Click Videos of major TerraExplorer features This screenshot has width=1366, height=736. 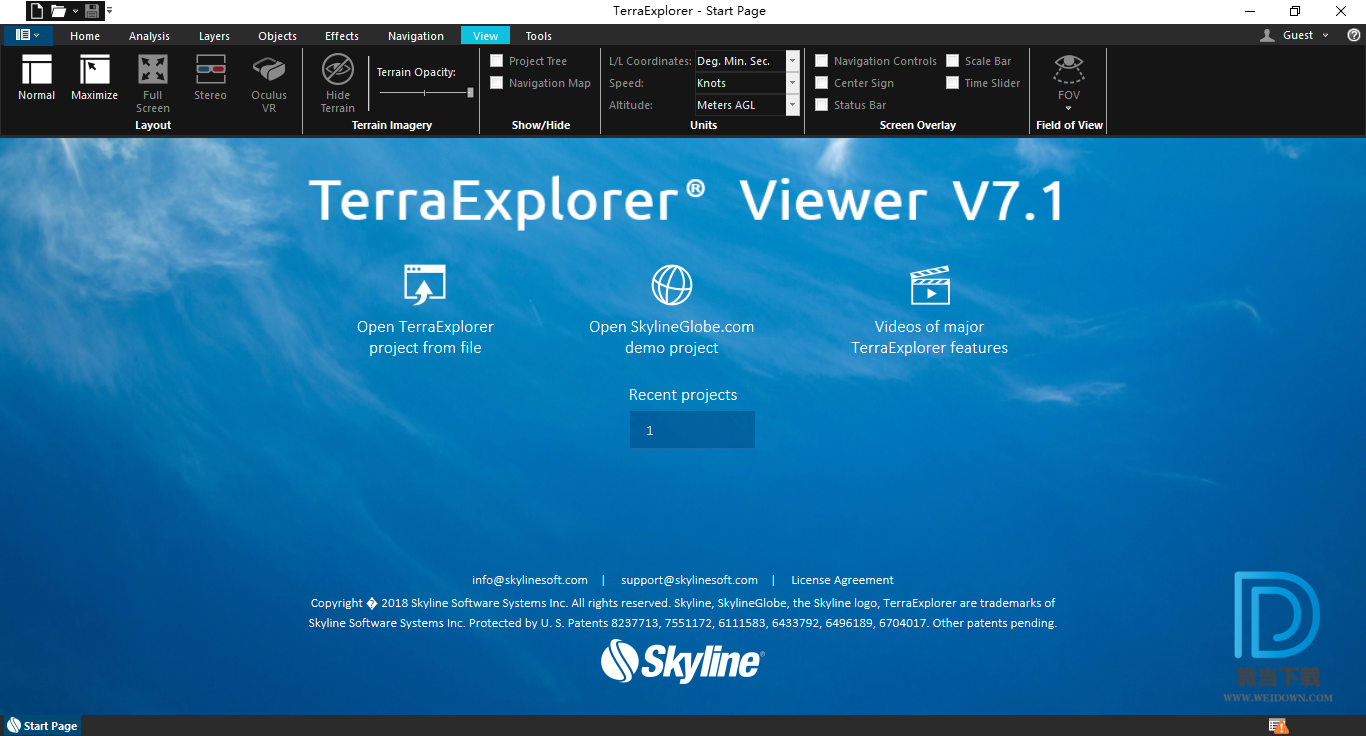930,337
